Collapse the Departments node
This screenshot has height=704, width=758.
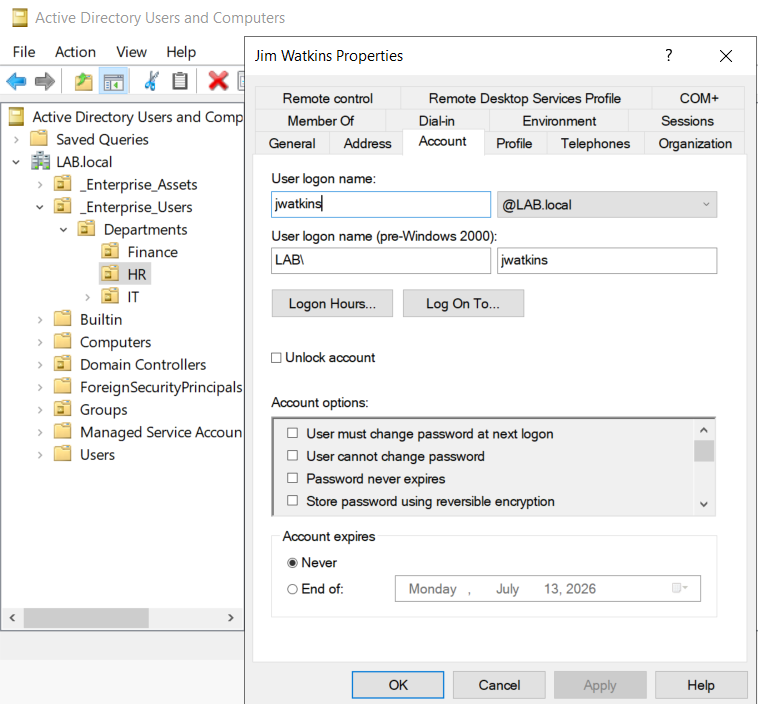[63, 230]
